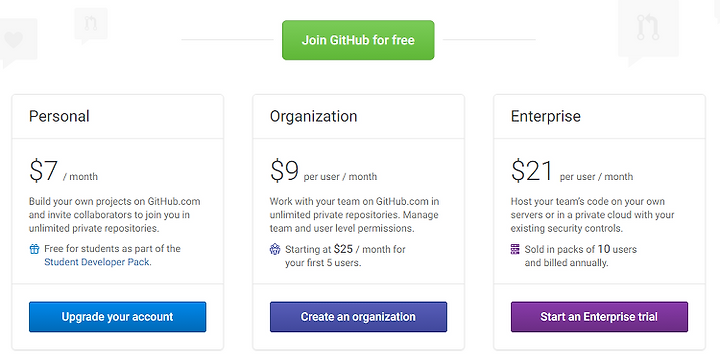This screenshot has height=360, width=720.
Task: Click the server icon beside Sold in packs
Action: tap(515, 249)
